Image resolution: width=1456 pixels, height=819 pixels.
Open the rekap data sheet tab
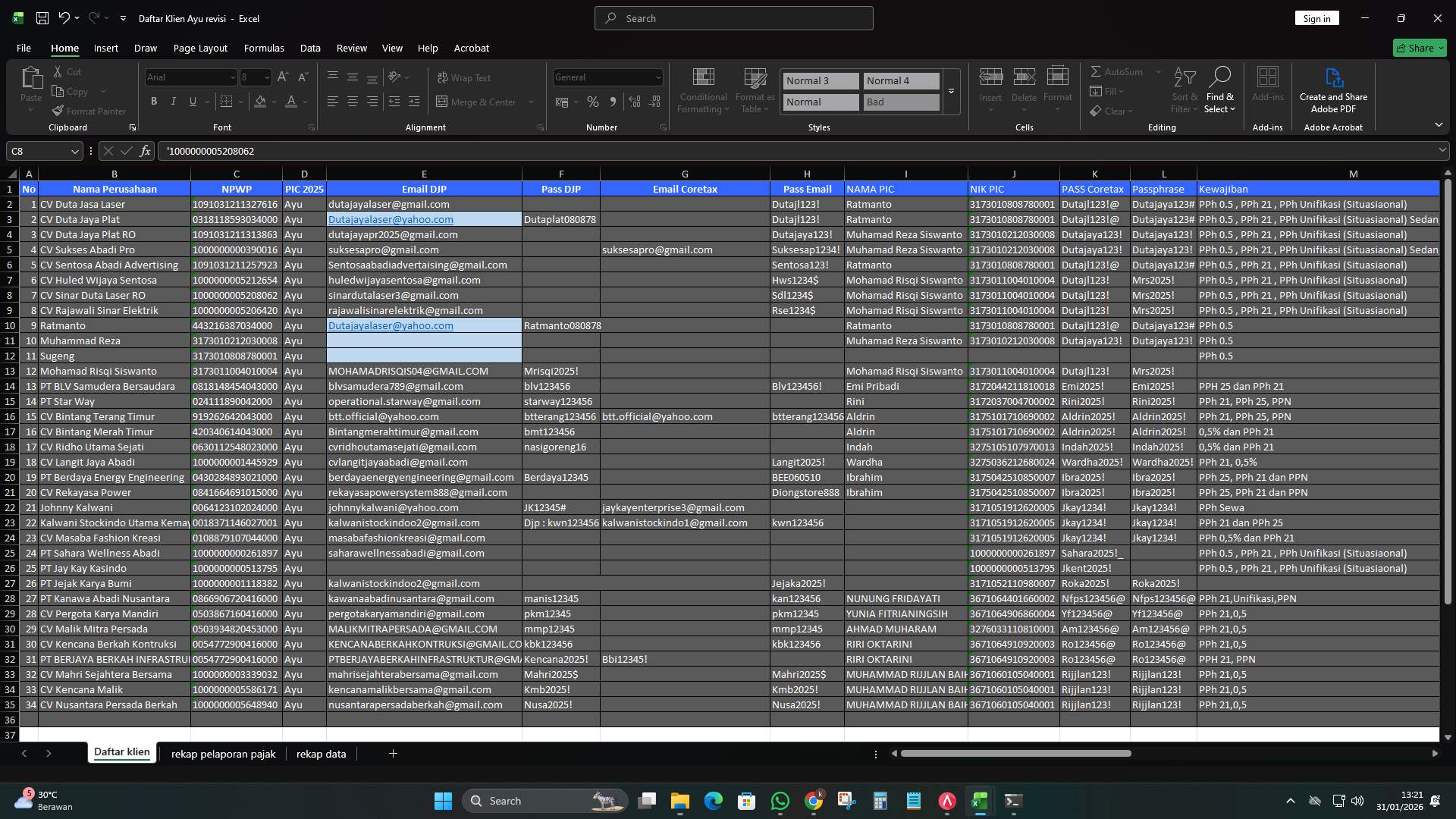[321, 753]
